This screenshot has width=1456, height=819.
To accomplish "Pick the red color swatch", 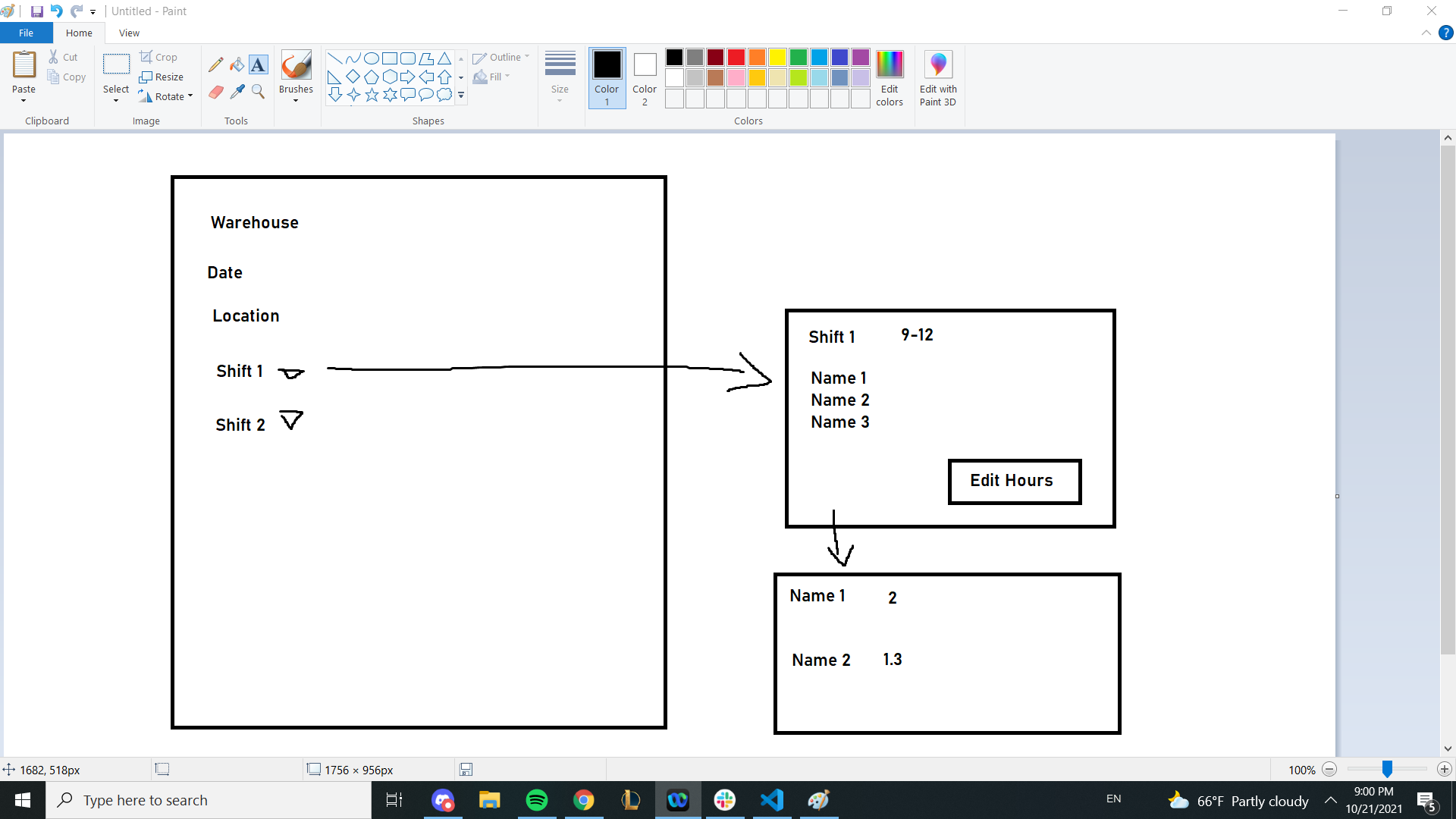I will tap(736, 57).
